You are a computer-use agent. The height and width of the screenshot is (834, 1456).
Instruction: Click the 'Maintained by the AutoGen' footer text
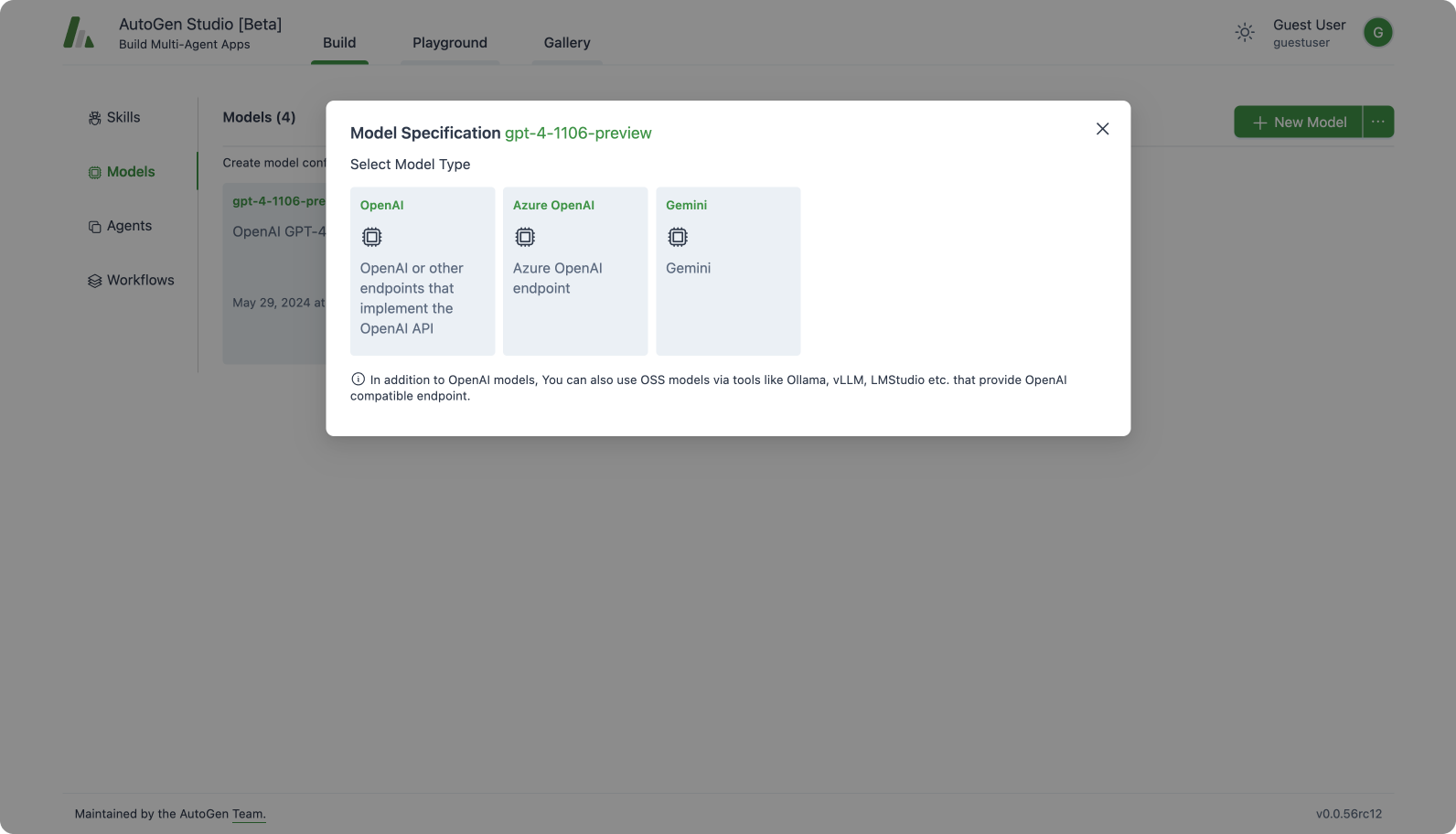[x=152, y=814]
